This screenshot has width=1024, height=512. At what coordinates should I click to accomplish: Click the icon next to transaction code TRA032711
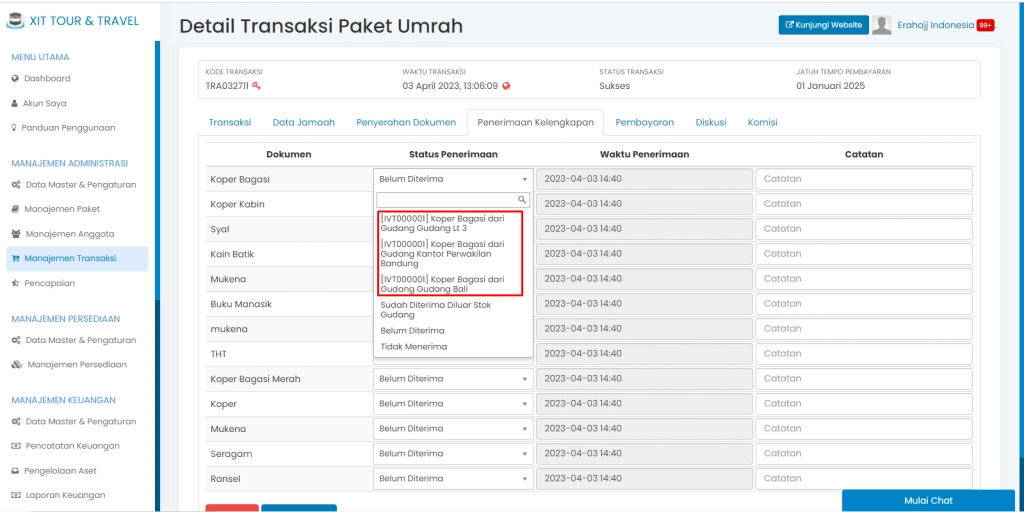pos(257,86)
